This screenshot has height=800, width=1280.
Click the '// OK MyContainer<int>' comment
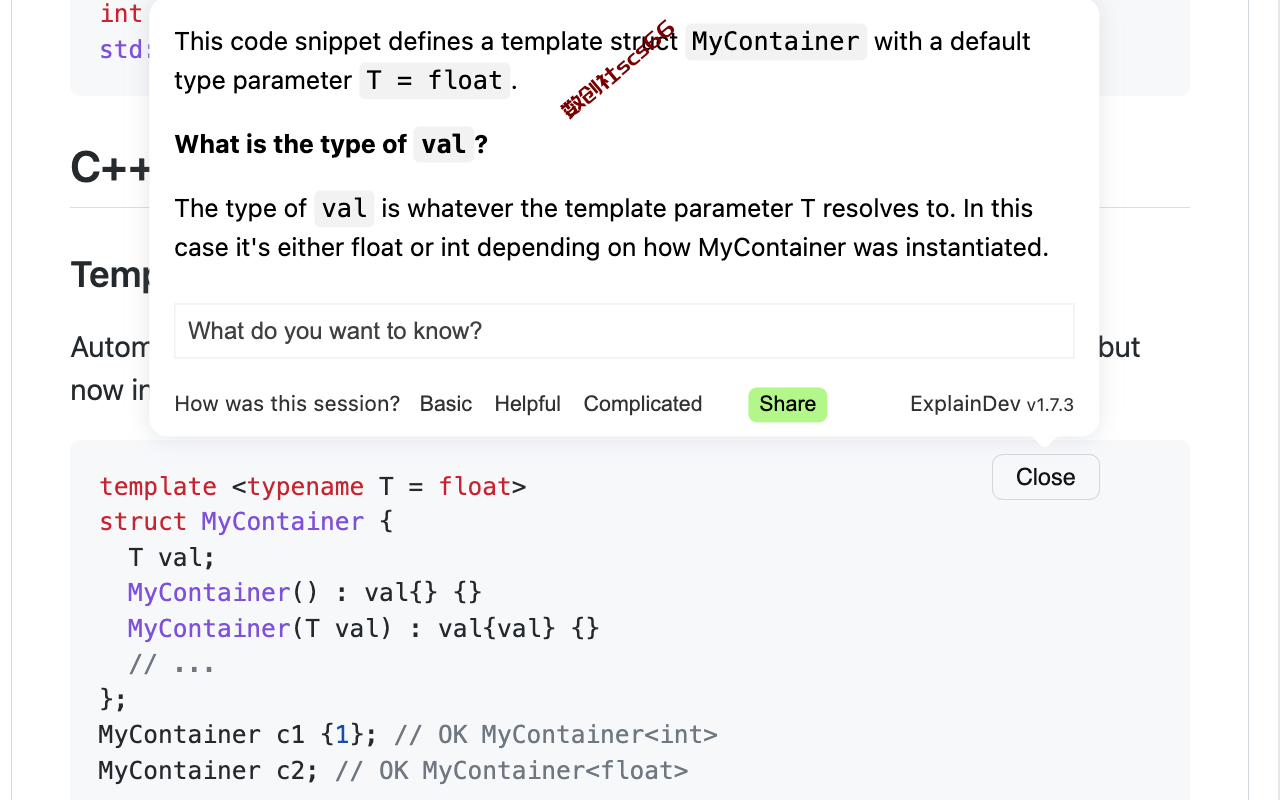point(556,735)
